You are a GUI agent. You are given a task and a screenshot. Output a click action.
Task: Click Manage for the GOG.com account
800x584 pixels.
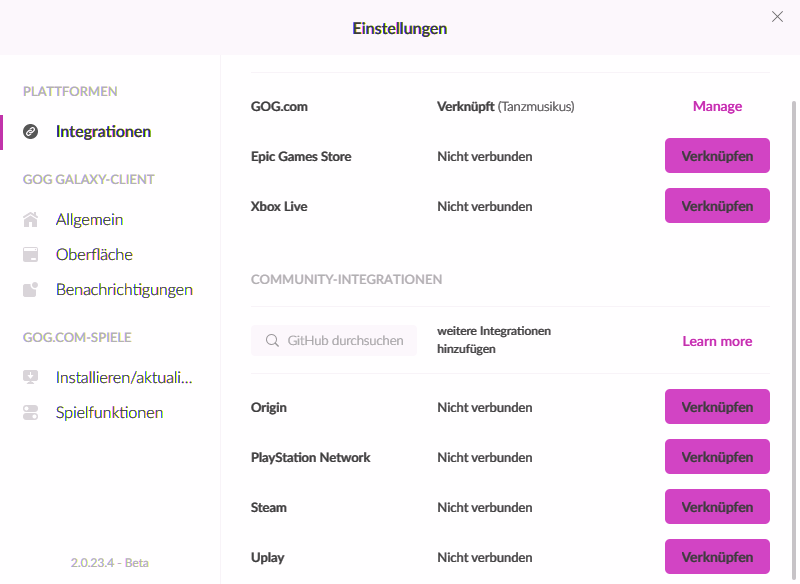click(x=717, y=106)
